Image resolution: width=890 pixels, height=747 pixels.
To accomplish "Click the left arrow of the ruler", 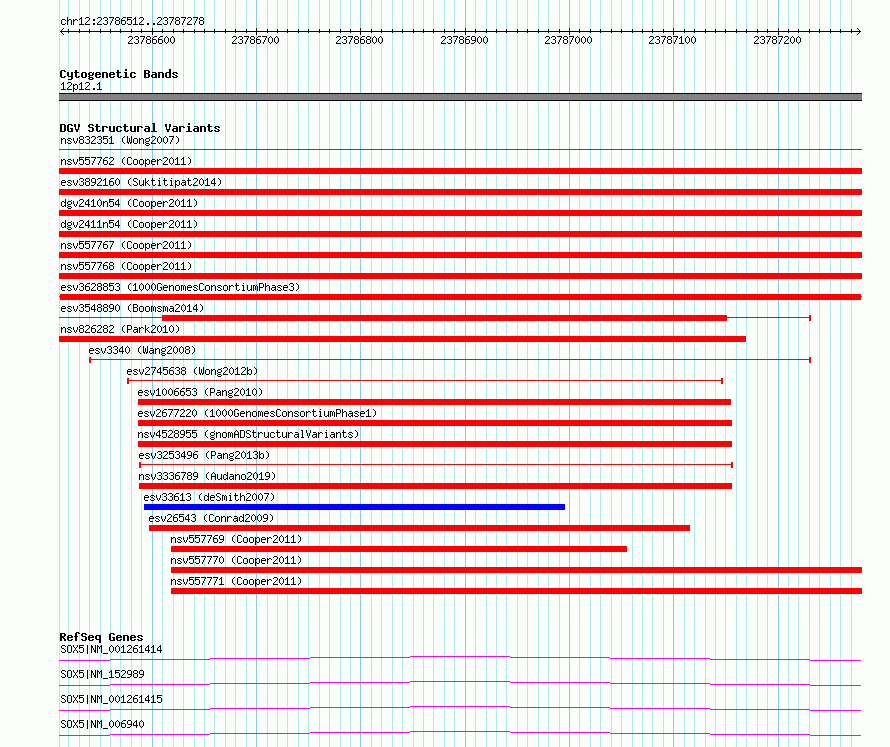I will 62,31.
